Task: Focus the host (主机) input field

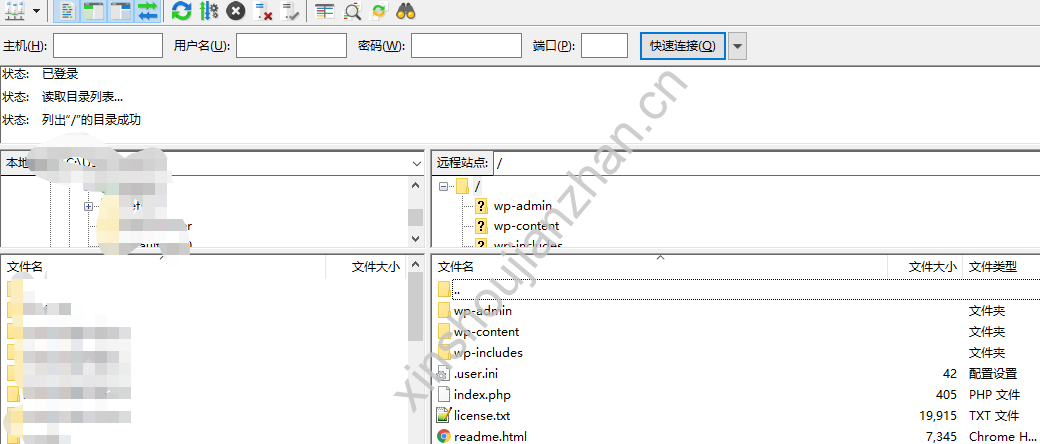Action: (x=108, y=46)
